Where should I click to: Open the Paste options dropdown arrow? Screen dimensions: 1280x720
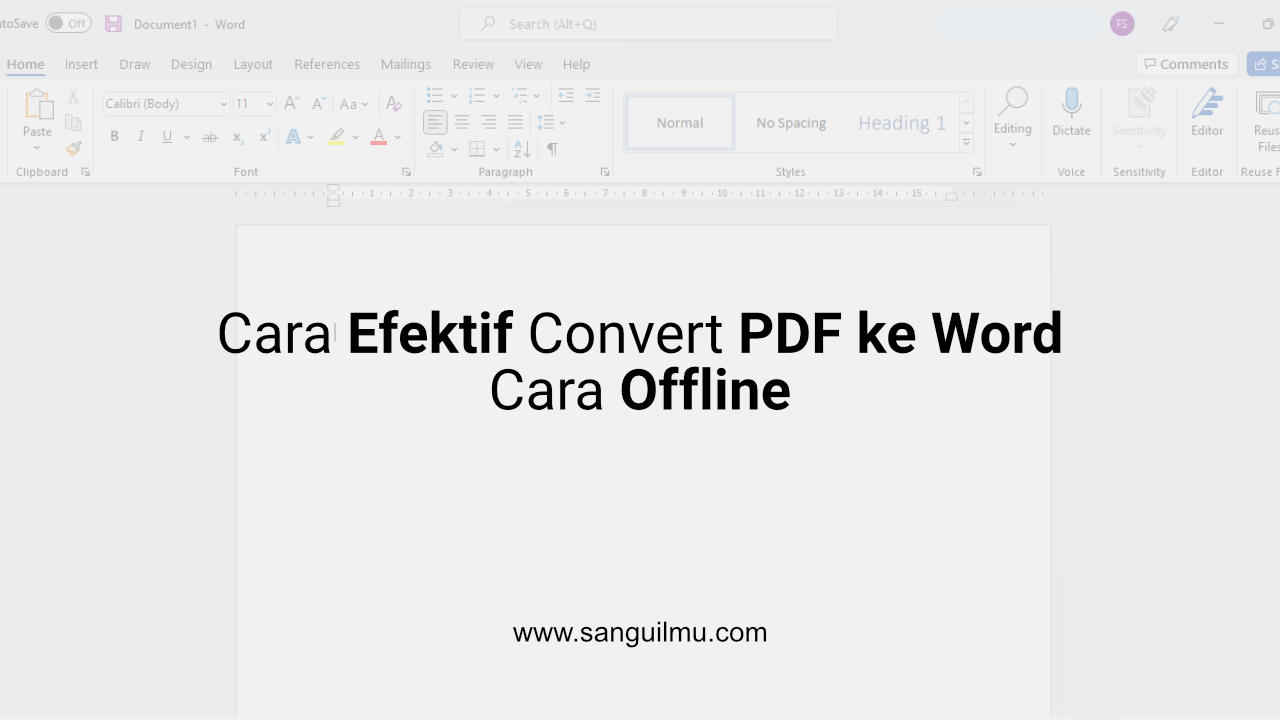[x=37, y=147]
